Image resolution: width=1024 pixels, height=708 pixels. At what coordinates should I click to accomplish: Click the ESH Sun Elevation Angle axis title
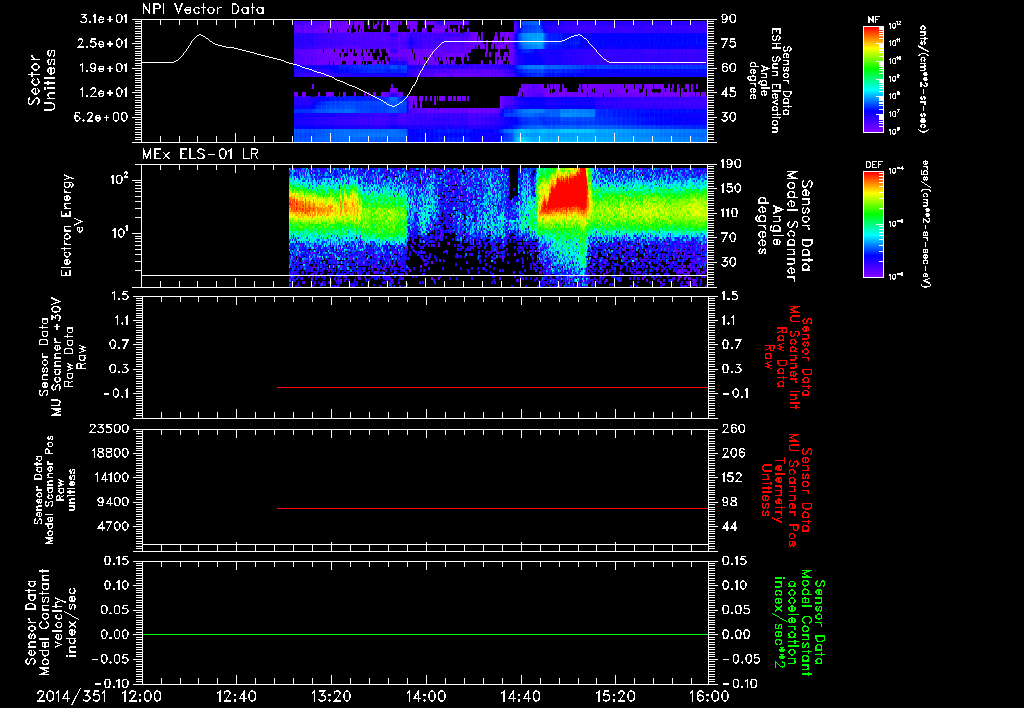click(x=771, y=80)
